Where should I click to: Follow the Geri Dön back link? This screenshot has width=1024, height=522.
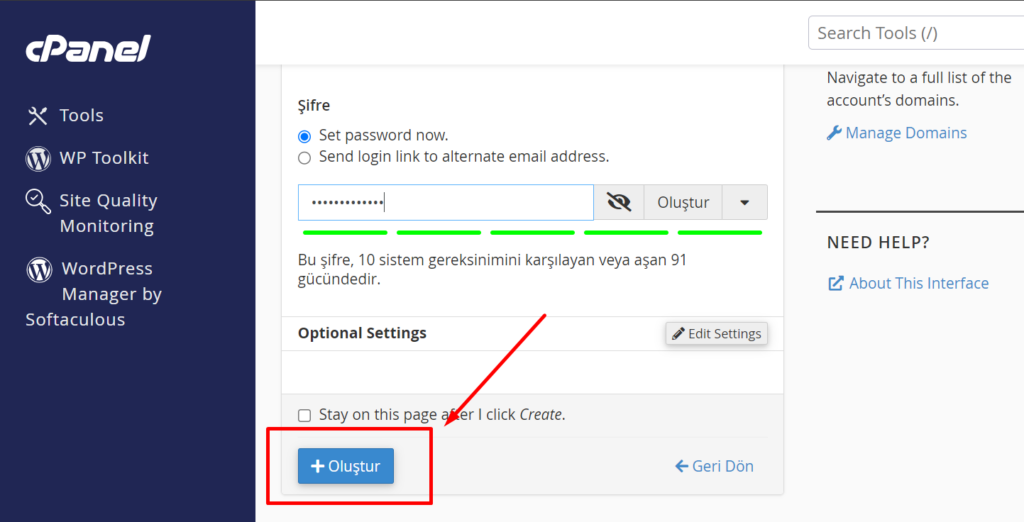714,466
